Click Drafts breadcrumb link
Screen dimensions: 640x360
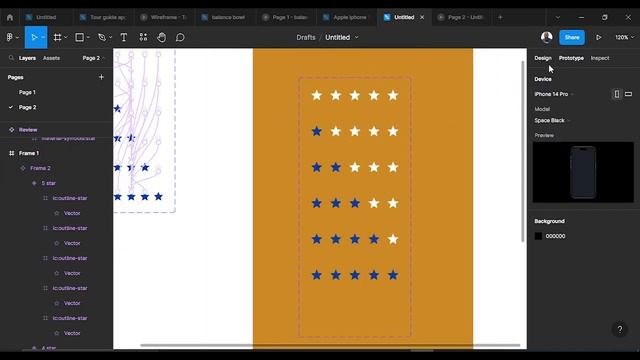click(x=306, y=37)
